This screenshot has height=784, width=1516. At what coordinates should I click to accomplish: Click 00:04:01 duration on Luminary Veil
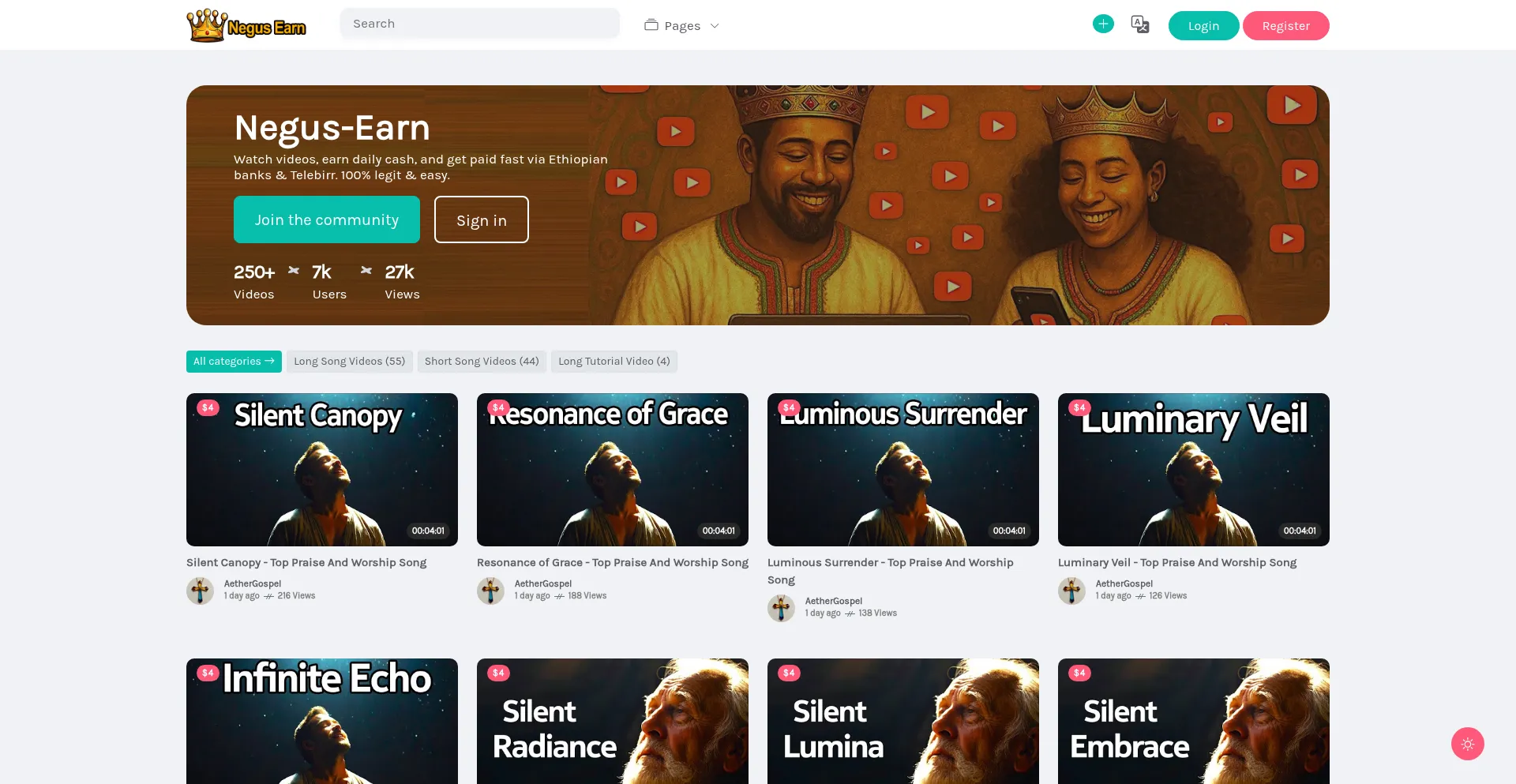(1300, 531)
